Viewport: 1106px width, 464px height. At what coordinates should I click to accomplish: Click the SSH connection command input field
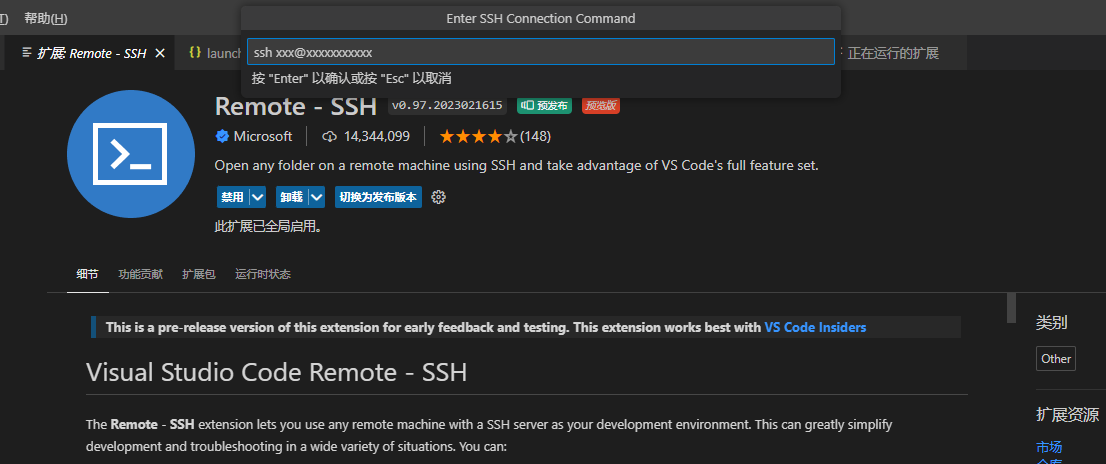[540, 52]
